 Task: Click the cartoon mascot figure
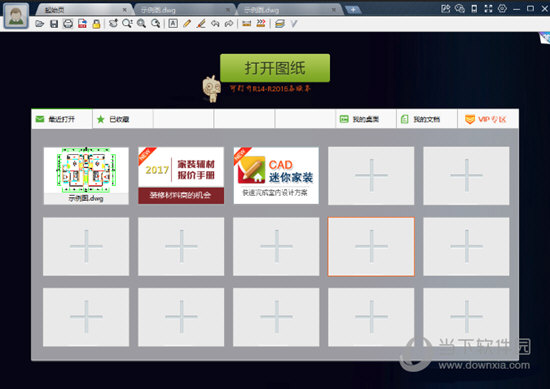[x=212, y=89]
